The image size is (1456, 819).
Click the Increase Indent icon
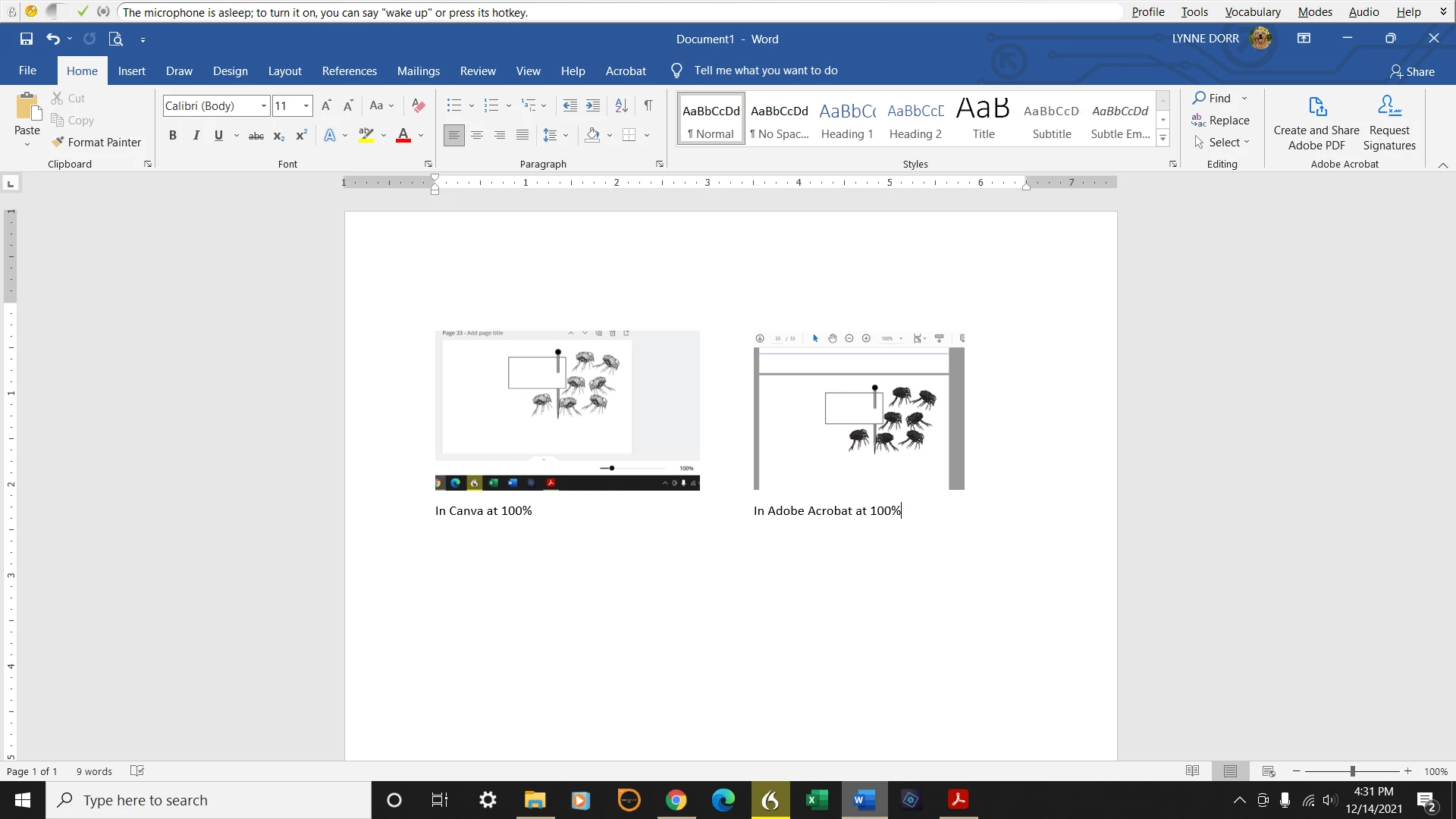point(593,105)
